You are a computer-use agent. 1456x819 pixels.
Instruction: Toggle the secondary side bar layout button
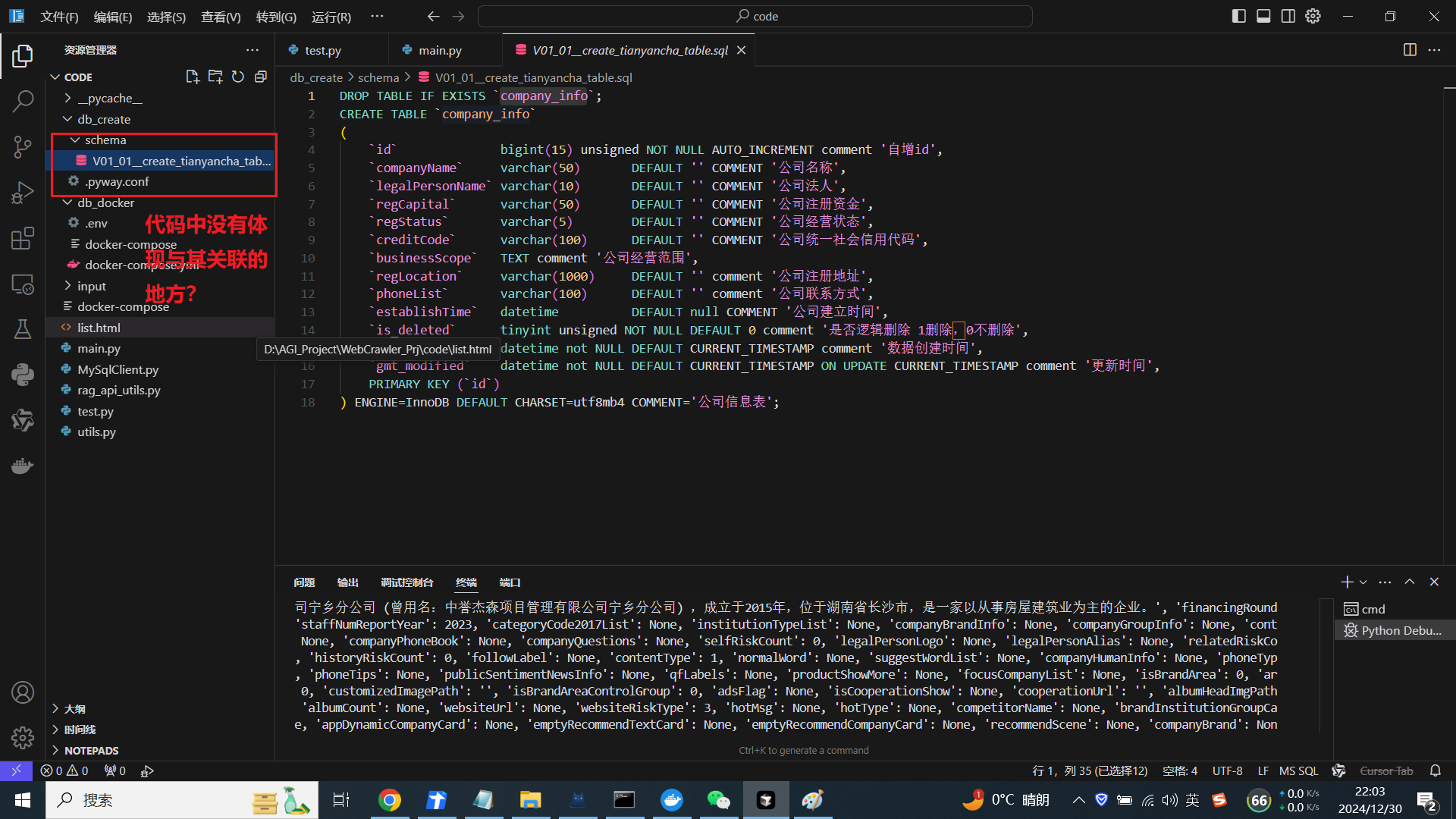[x=1288, y=16]
